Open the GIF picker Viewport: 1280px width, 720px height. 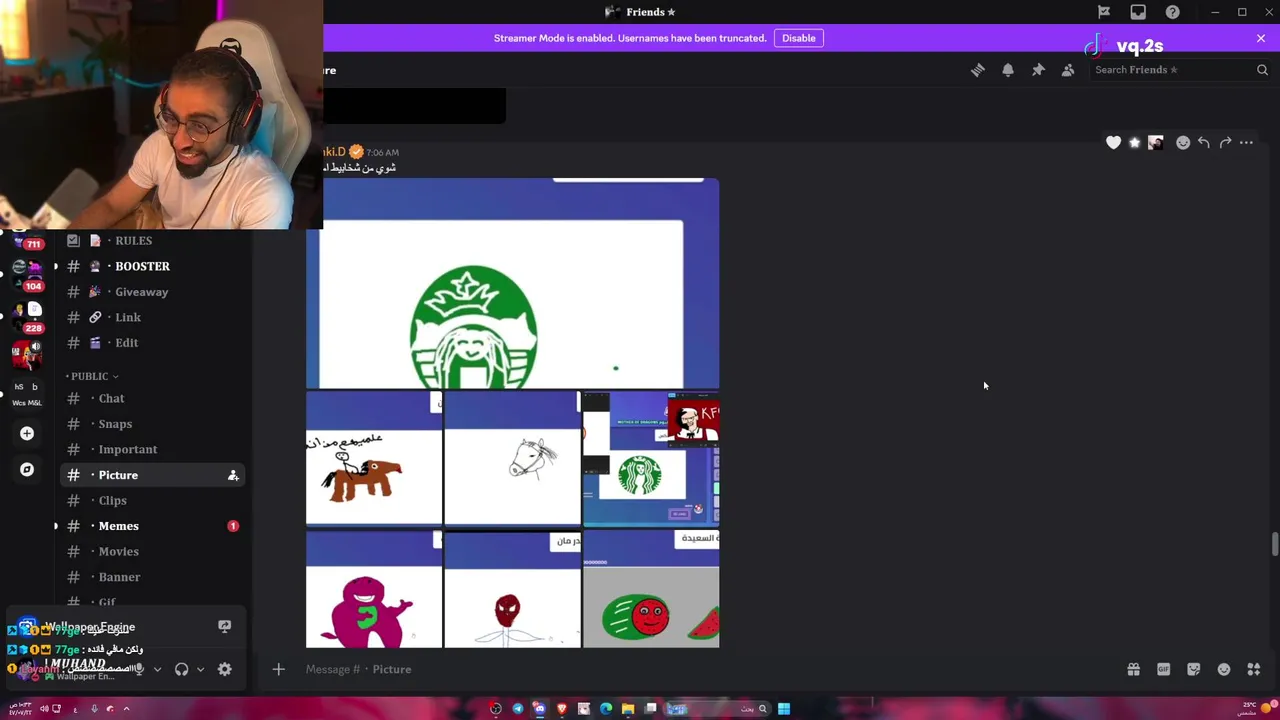coord(1163,669)
